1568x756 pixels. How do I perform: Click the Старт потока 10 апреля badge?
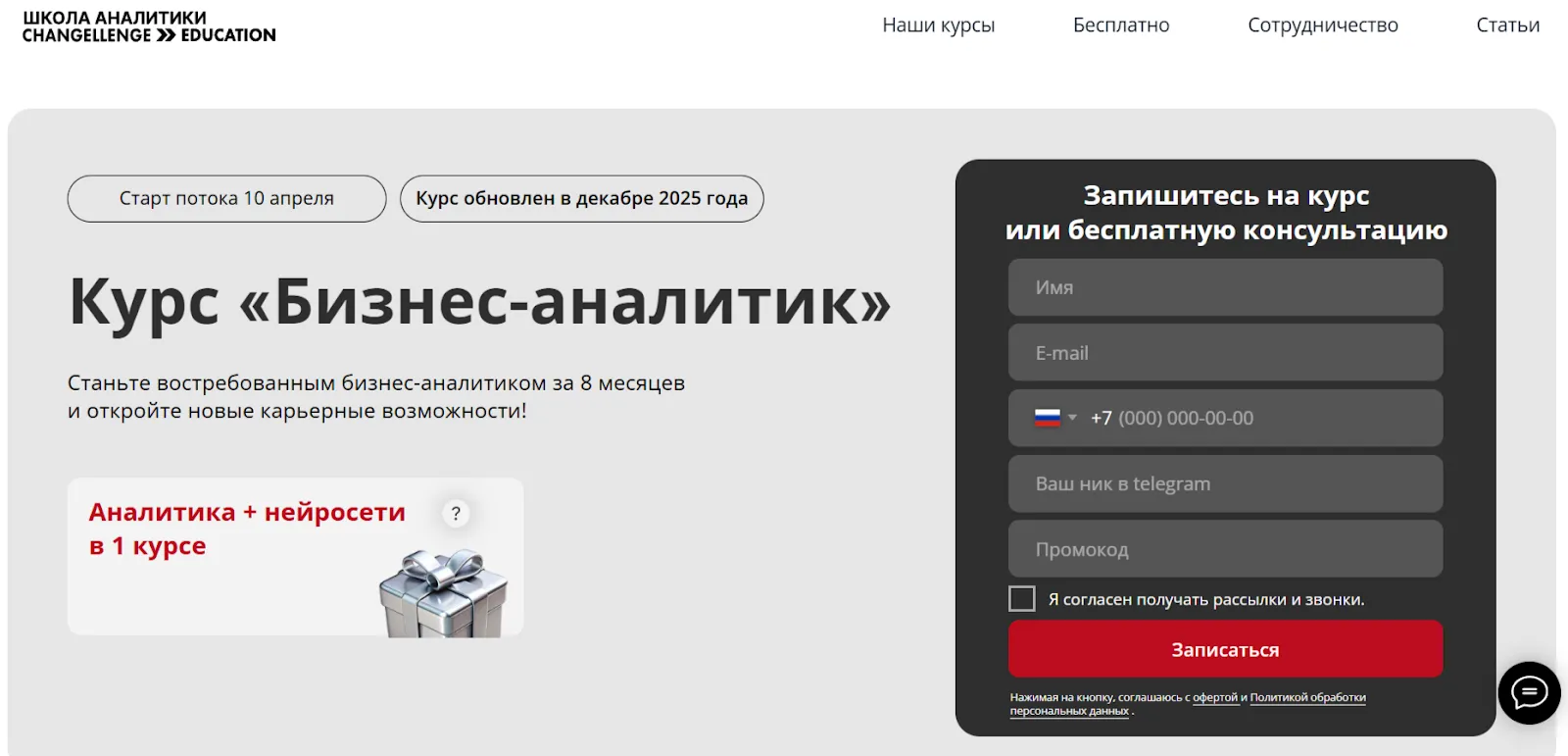click(x=226, y=199)
